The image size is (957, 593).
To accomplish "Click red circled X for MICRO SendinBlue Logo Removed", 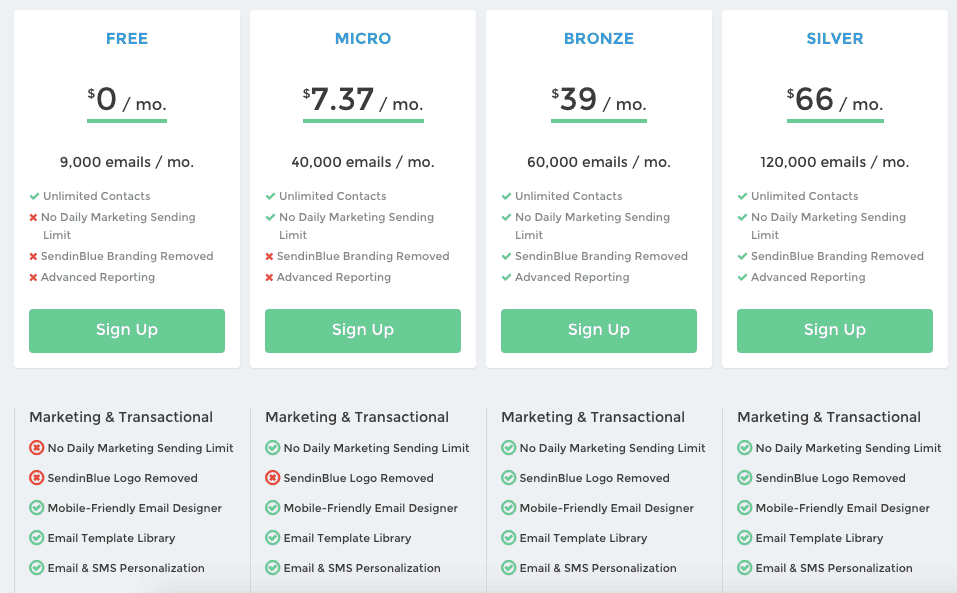I will pos(272,478).
